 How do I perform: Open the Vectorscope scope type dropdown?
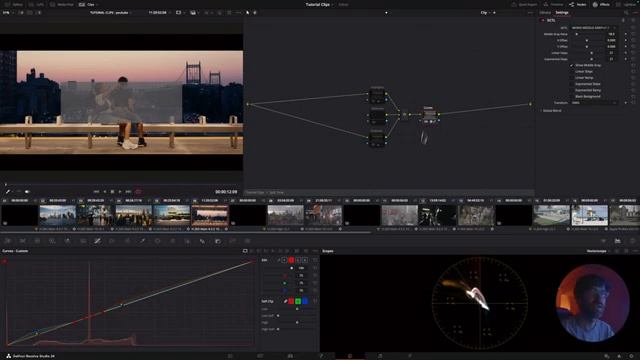click(598, 251)
